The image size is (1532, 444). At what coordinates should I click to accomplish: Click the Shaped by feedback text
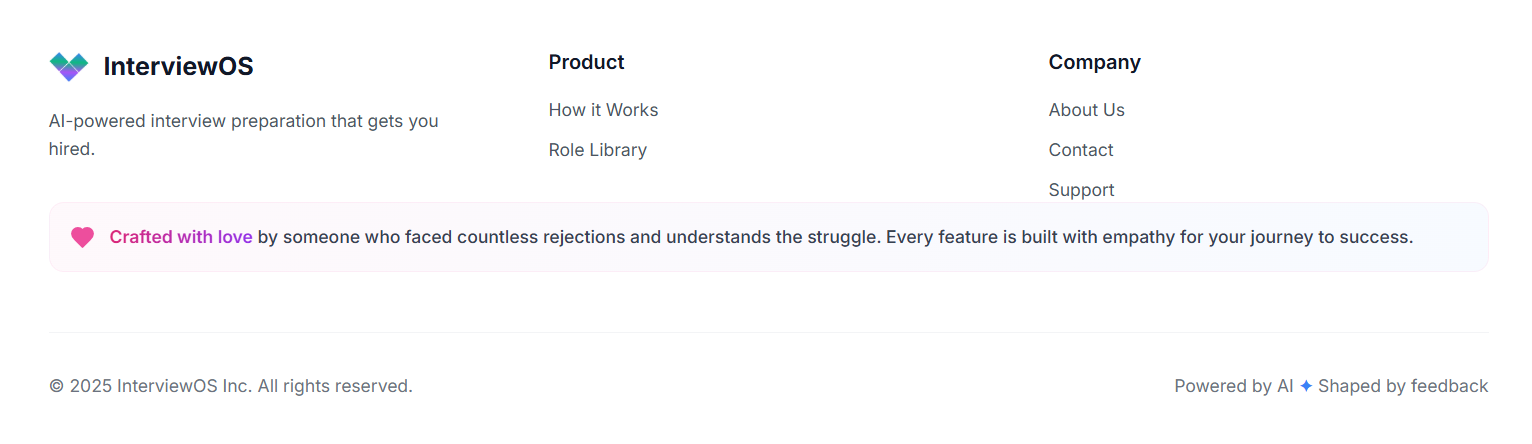coord(1403,386)
